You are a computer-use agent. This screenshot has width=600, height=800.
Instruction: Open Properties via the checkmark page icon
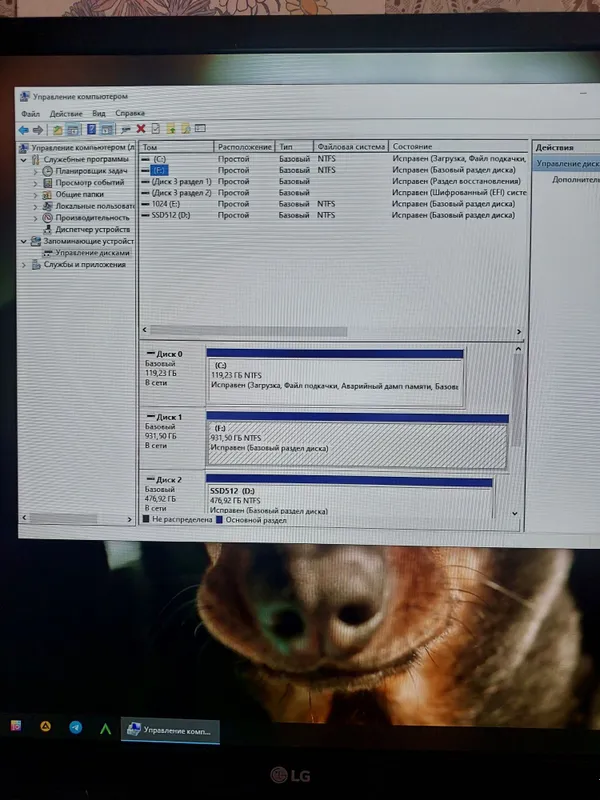156,129
